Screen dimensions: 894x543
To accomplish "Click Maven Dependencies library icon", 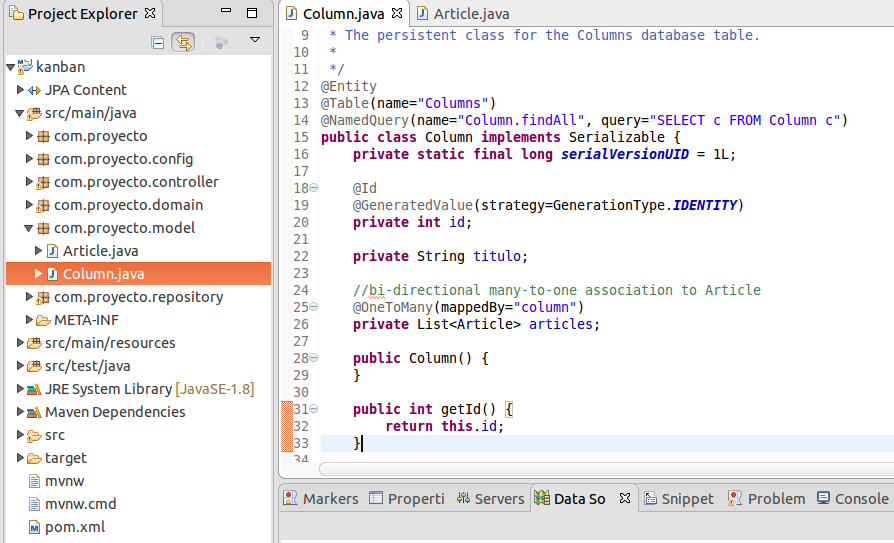I will [x=34, y=412].
